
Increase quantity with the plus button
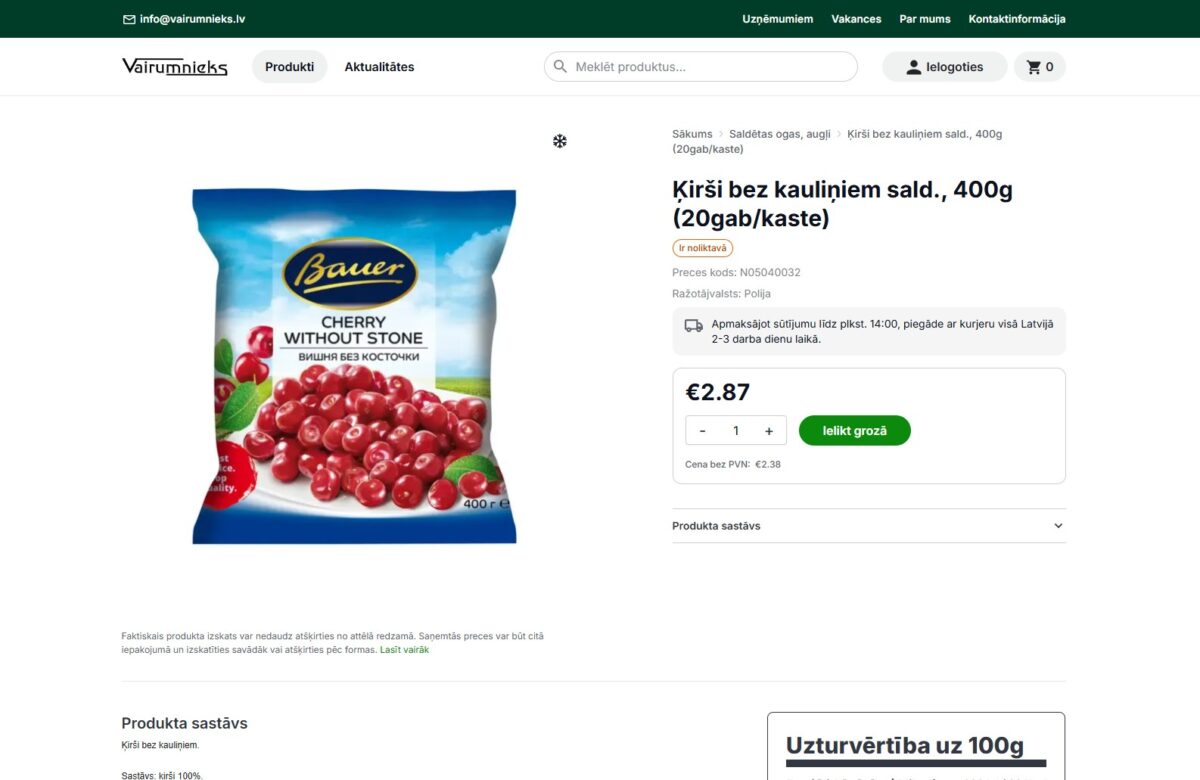coord(768,430)
